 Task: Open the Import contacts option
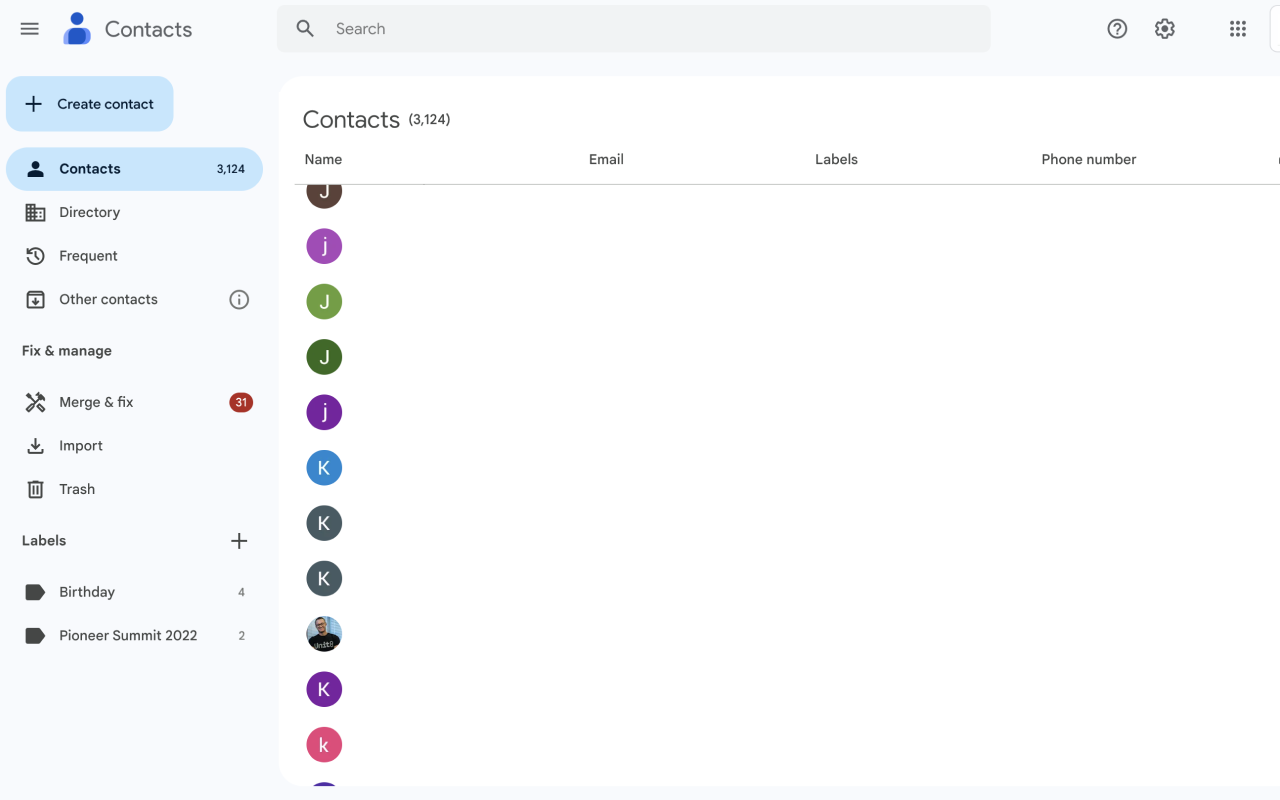[134, 446]
